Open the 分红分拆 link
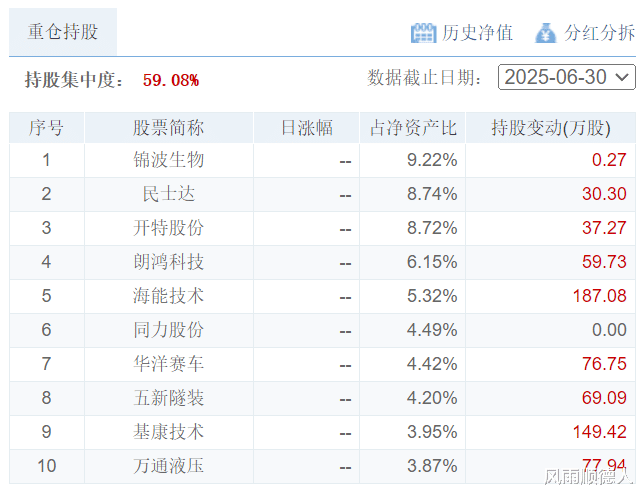This screenshot has width=643, height=498. pos(600,33)
